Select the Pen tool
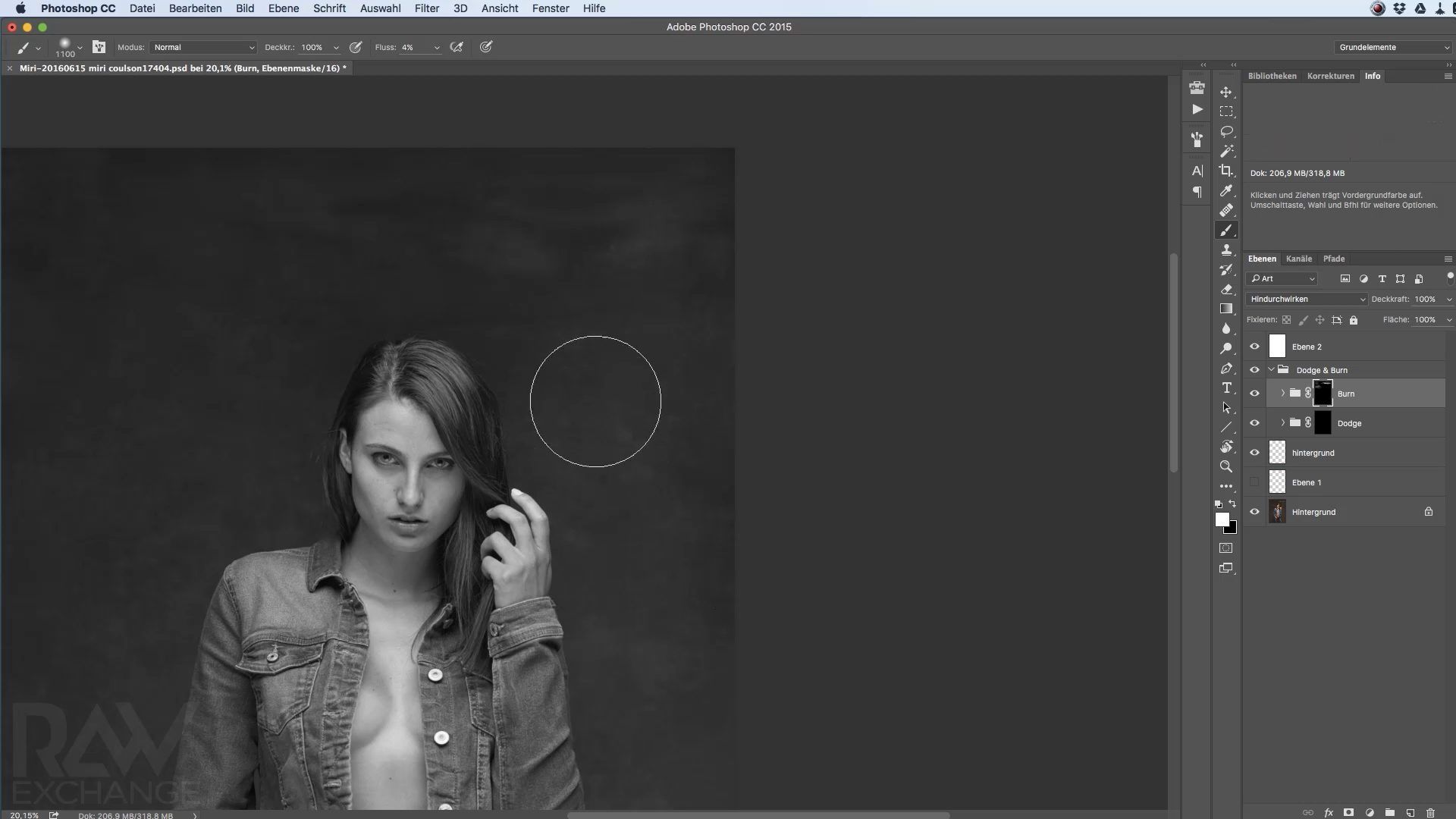The height and width of the screenshot is (819, 1456). [1226, 368]
